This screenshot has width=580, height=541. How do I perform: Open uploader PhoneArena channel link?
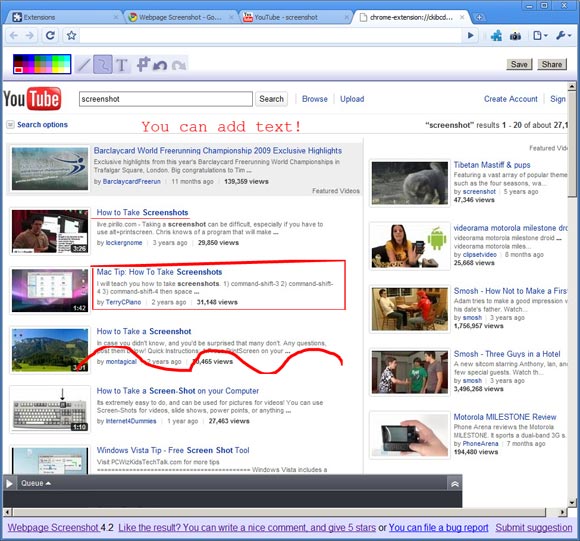tap(480, 443)
